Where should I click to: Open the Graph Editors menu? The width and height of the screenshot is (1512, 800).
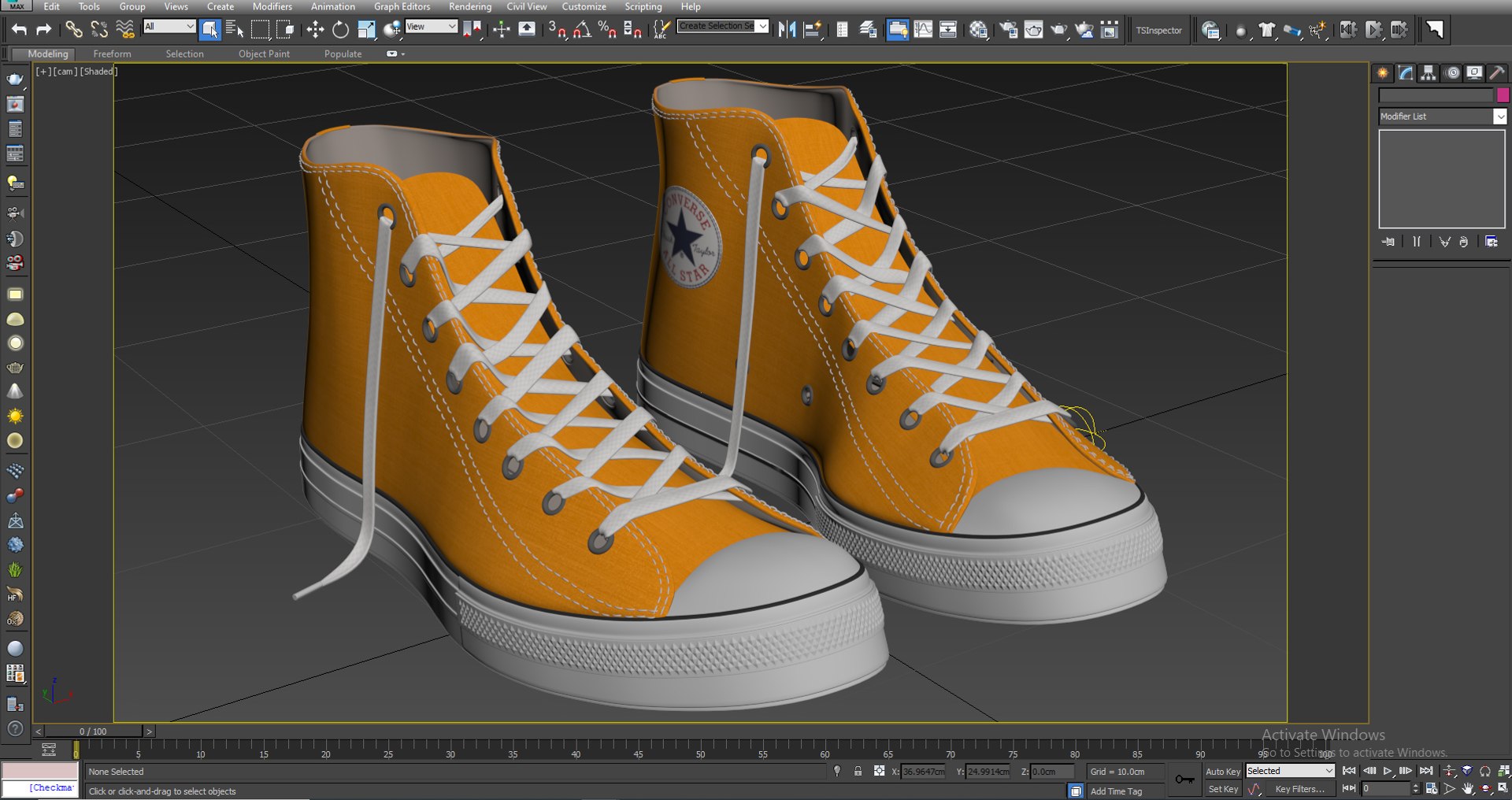402,6
